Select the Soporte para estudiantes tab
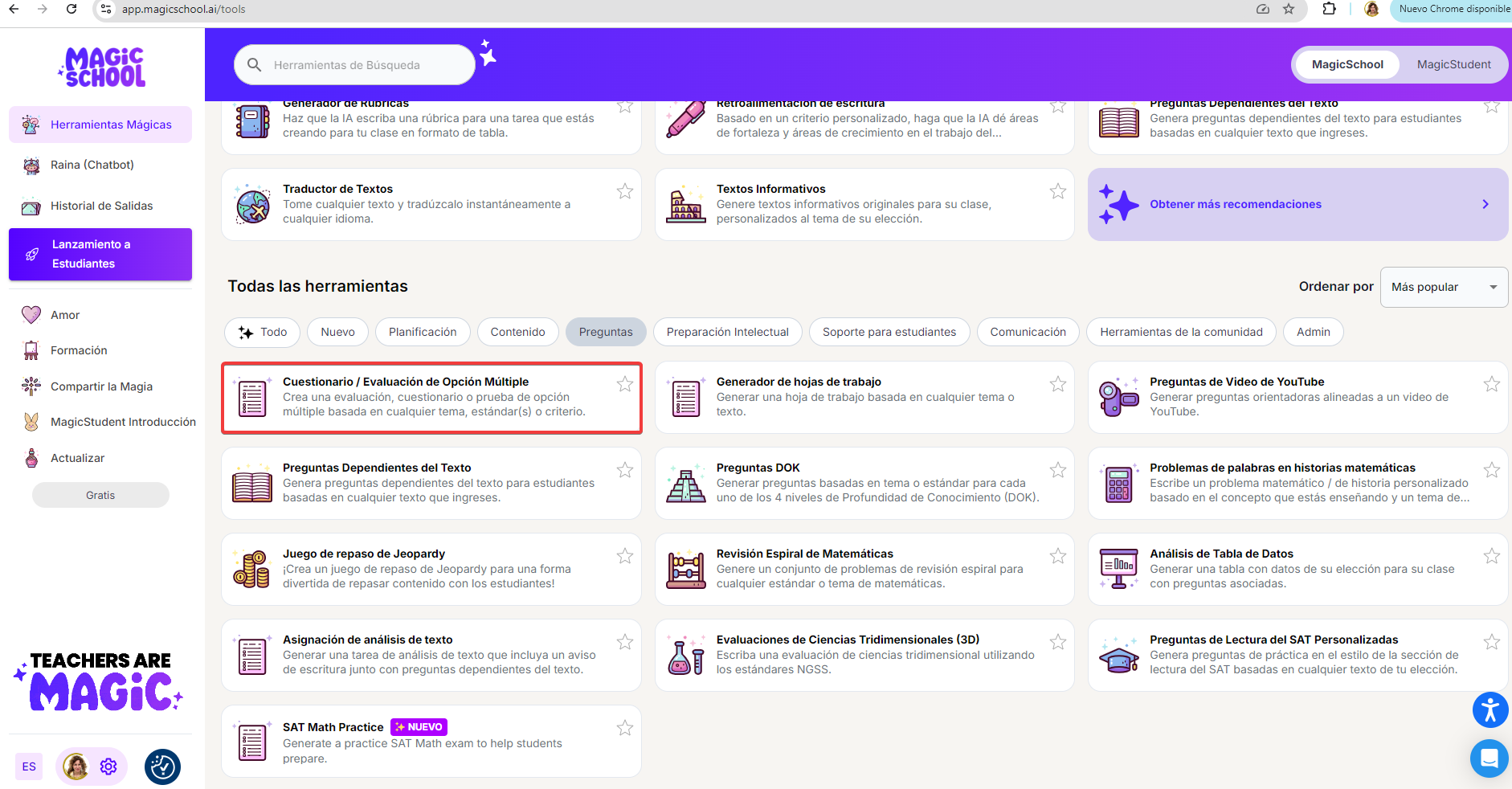The height and width of the screenshot is (789, 1512). tap(889, 332)
